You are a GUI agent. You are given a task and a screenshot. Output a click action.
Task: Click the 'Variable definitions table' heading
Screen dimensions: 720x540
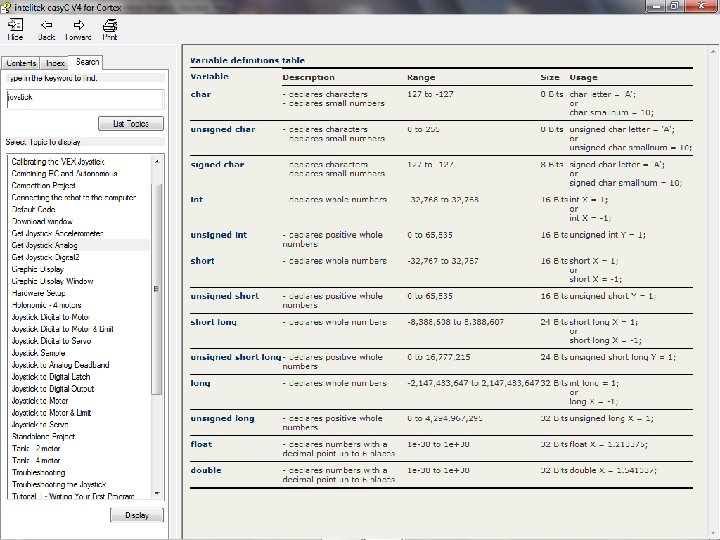pyautogui.click(x=248, y=60)
